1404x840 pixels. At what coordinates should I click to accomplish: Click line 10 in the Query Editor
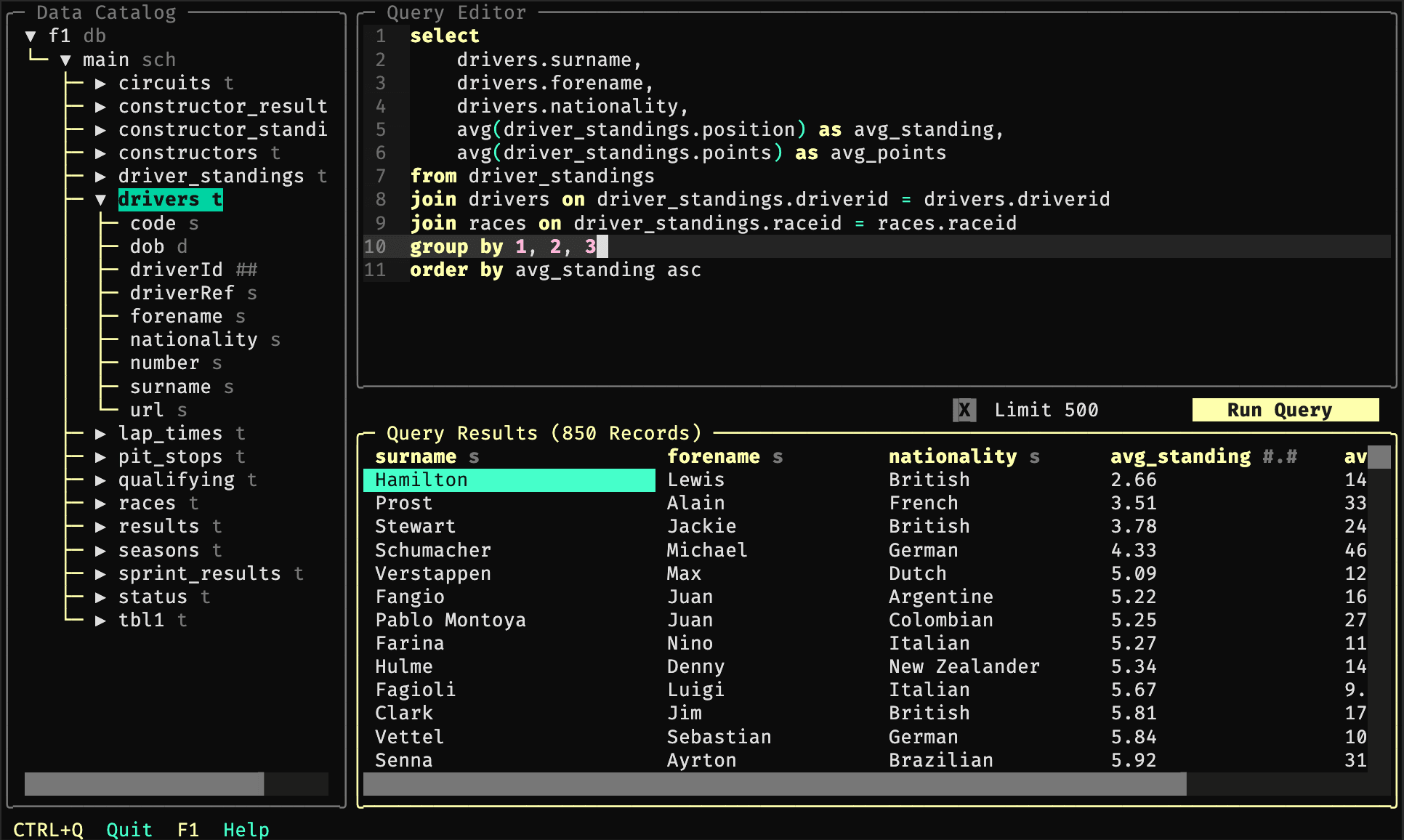[x=509, y=246]
